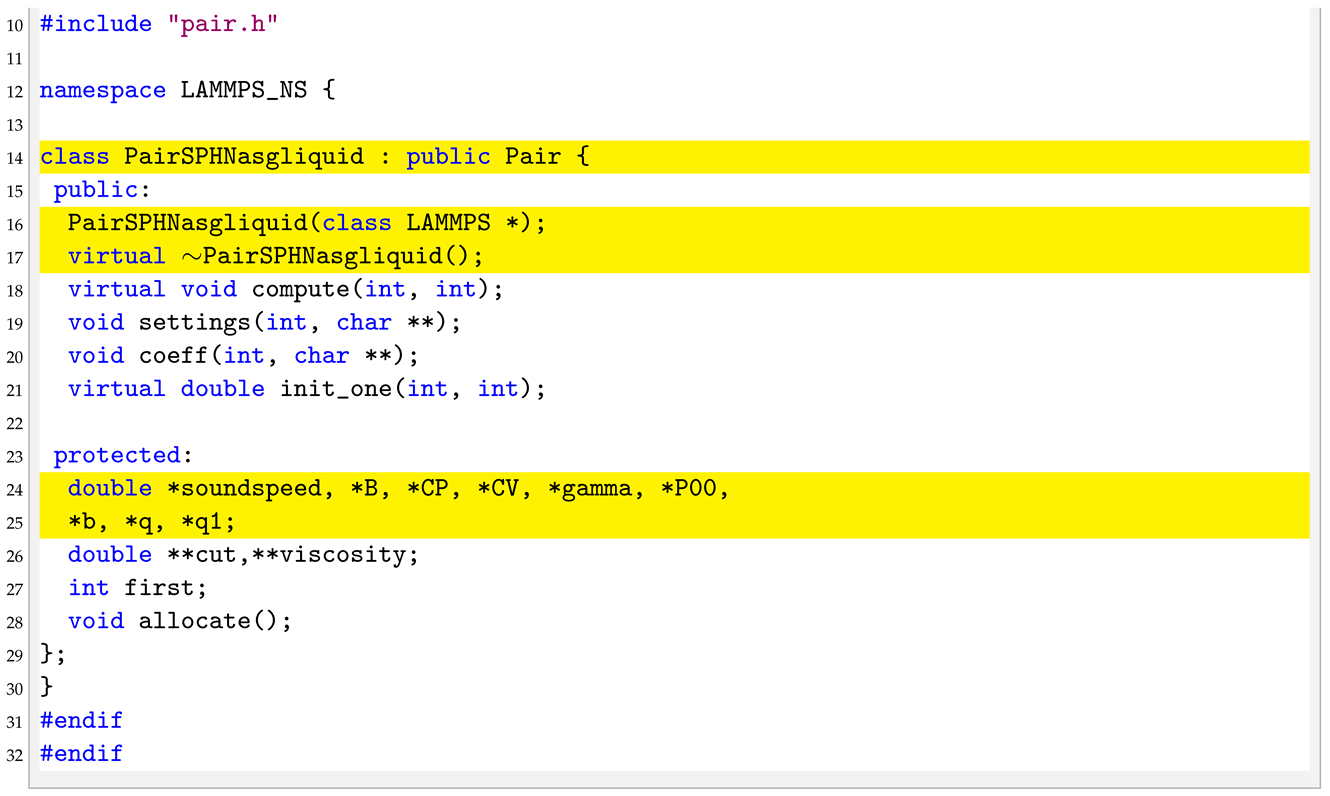Click line number 13 in the gutter
The width and height of the screenshot is (1330, 796).
[x=14, y=124]
